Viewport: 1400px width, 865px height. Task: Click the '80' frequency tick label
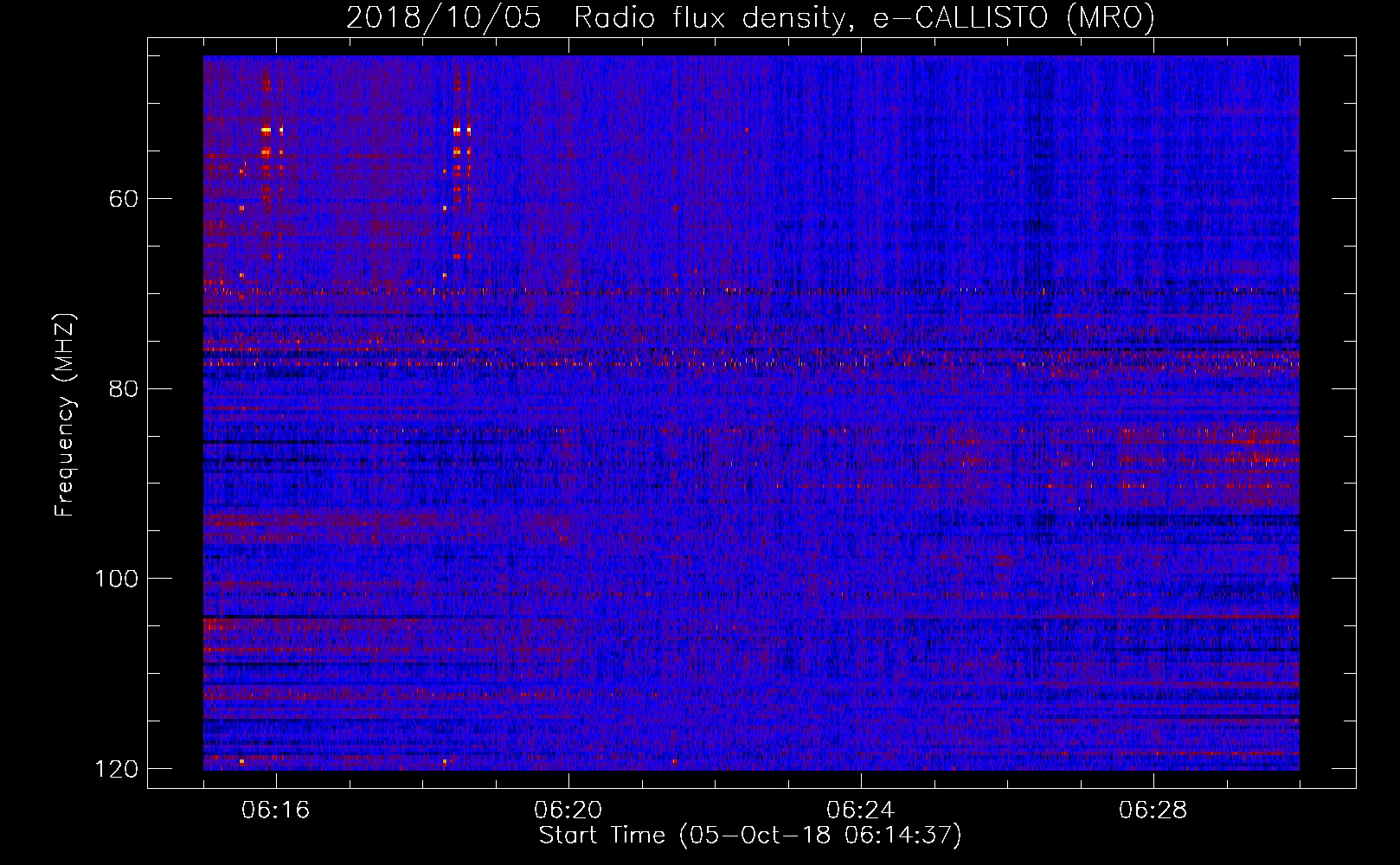click(124, 388)
